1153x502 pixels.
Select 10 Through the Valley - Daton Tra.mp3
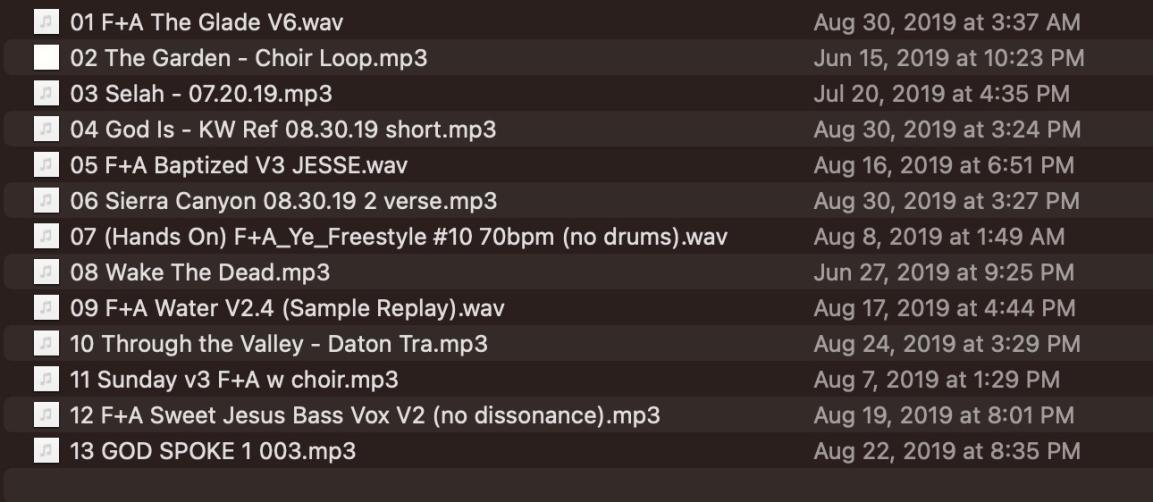279,344
